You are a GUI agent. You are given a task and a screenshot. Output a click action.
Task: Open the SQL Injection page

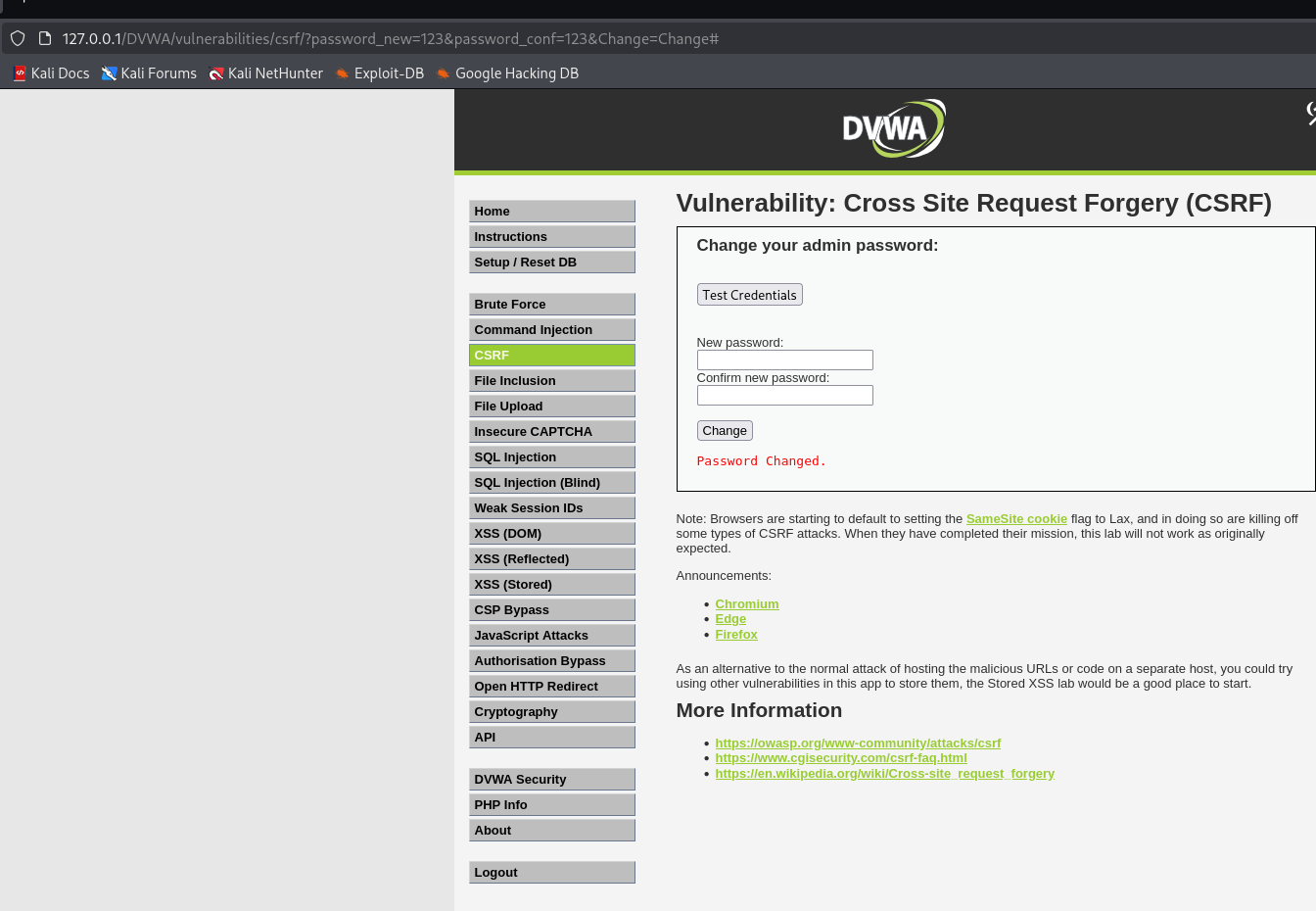coord(552,457)
